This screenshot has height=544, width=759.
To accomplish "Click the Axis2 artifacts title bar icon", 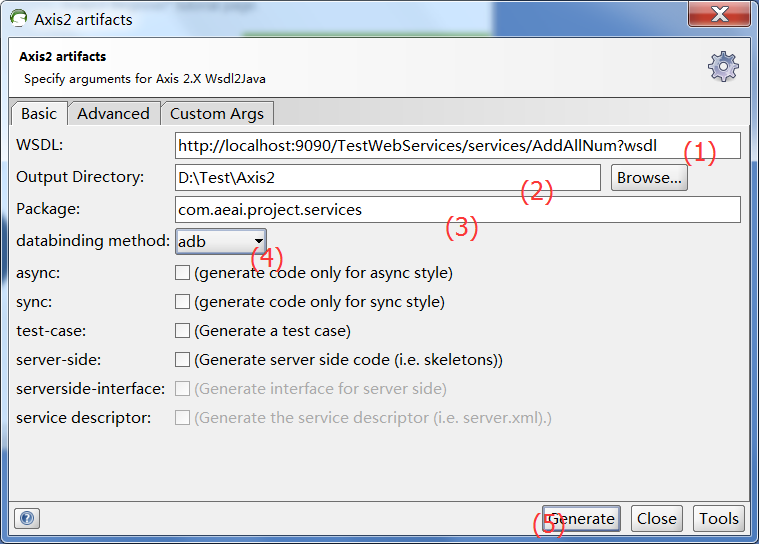I will coord(18,18).
